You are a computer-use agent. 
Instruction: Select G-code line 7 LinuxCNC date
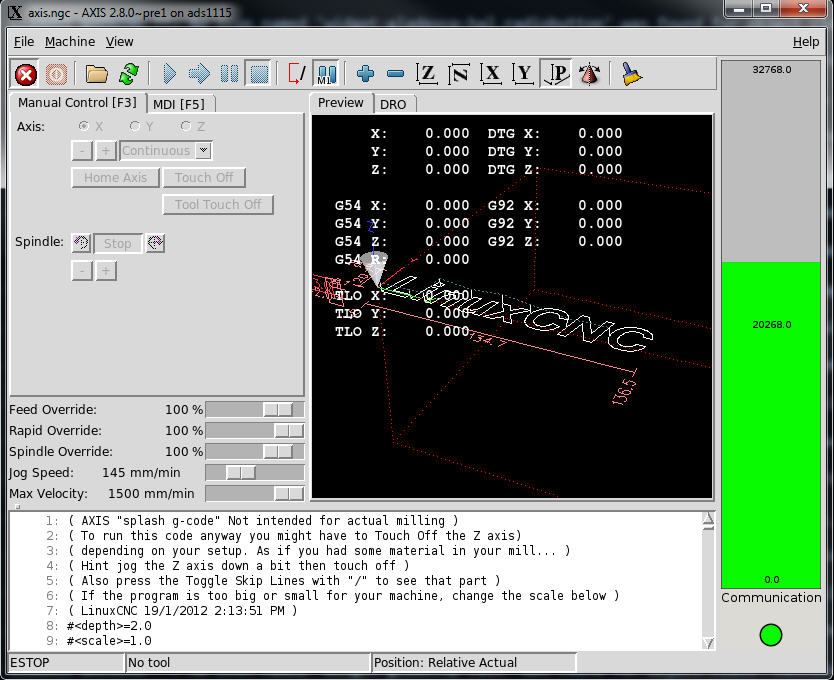click(x=182, y=610)
